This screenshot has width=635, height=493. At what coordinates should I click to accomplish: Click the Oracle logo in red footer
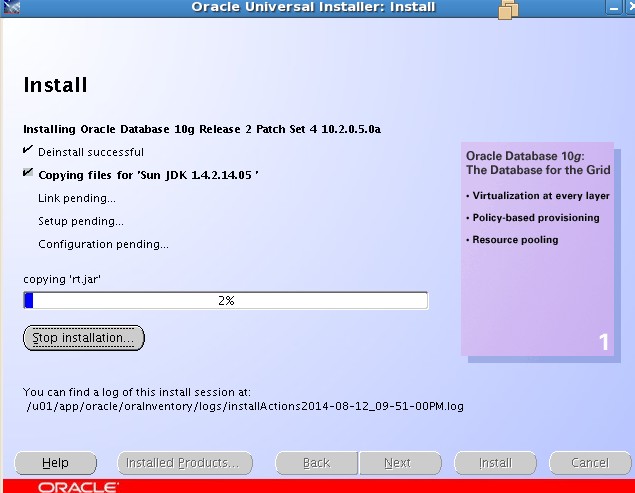click(x=79, y=487)
